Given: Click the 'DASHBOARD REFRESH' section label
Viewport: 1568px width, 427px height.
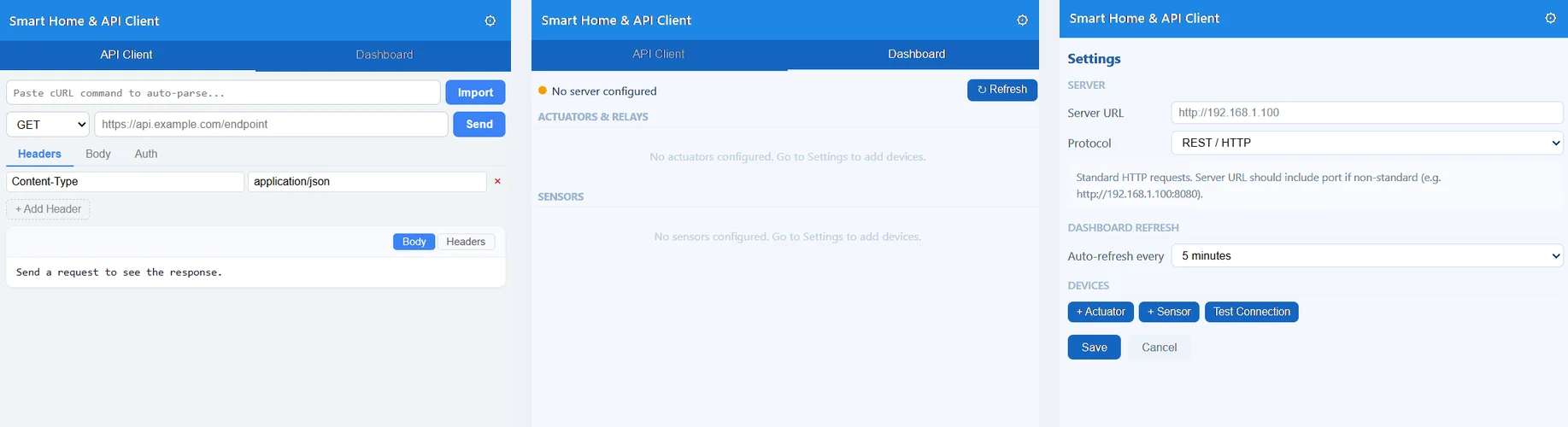Looking at the screenshot, I should (x=1123, y=228).
